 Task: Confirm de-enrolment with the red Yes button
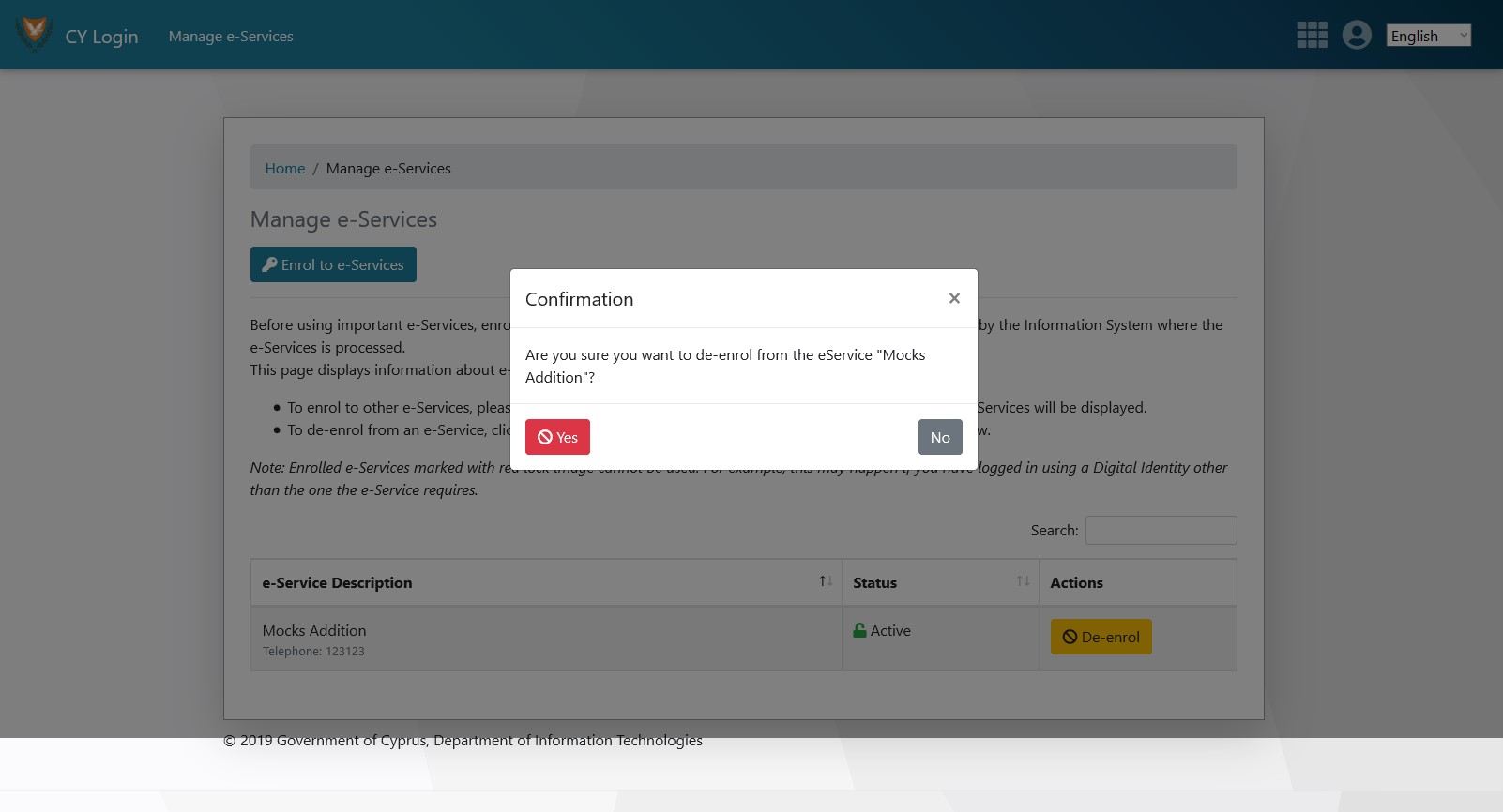pyautogui.click(x=557, y=437)
